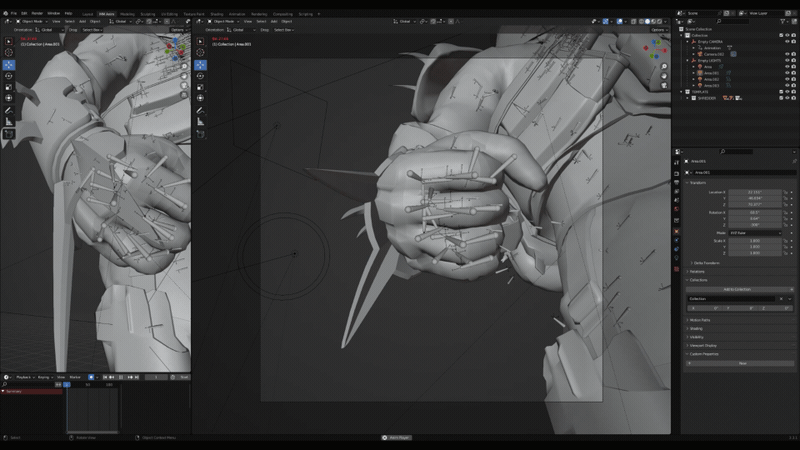800x450 pixels.
Task: Click Rotation X value field
Action: click(x=755, y=213)
